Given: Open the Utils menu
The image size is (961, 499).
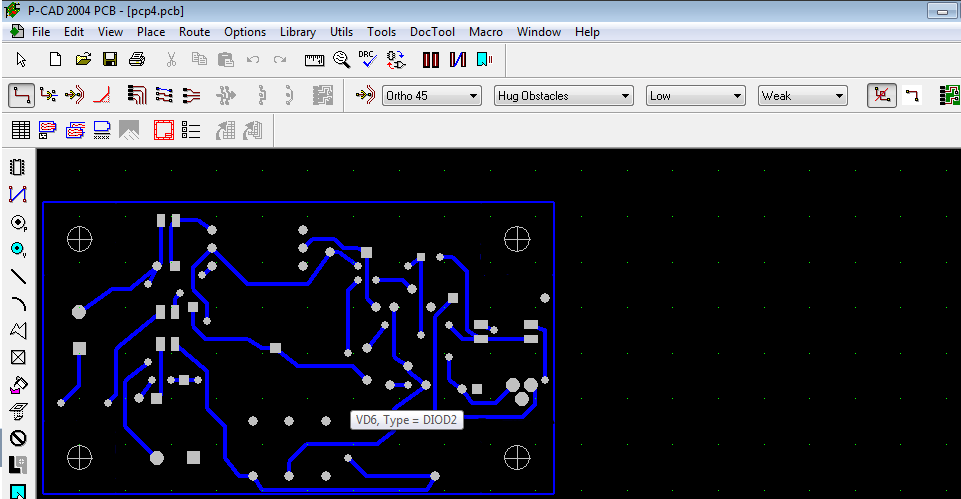Looking at the screenshot, I should coord(341,32).
